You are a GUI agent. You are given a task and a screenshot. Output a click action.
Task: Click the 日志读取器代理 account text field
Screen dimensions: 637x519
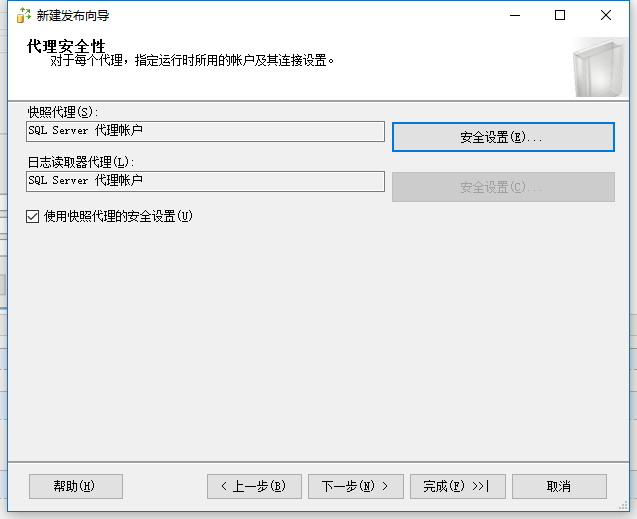click(205, 181)
